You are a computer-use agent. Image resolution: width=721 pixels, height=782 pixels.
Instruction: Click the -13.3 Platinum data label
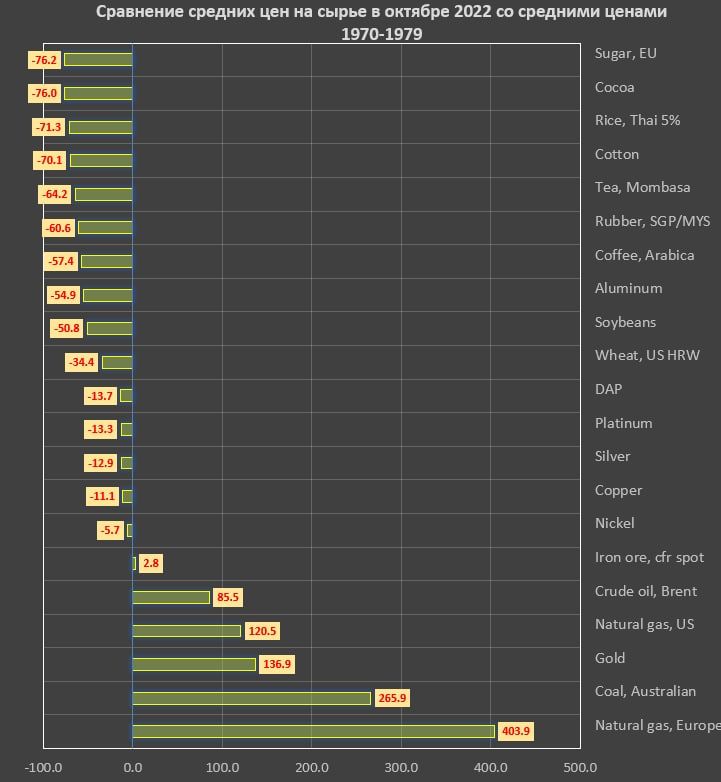[x=100, y=429]
